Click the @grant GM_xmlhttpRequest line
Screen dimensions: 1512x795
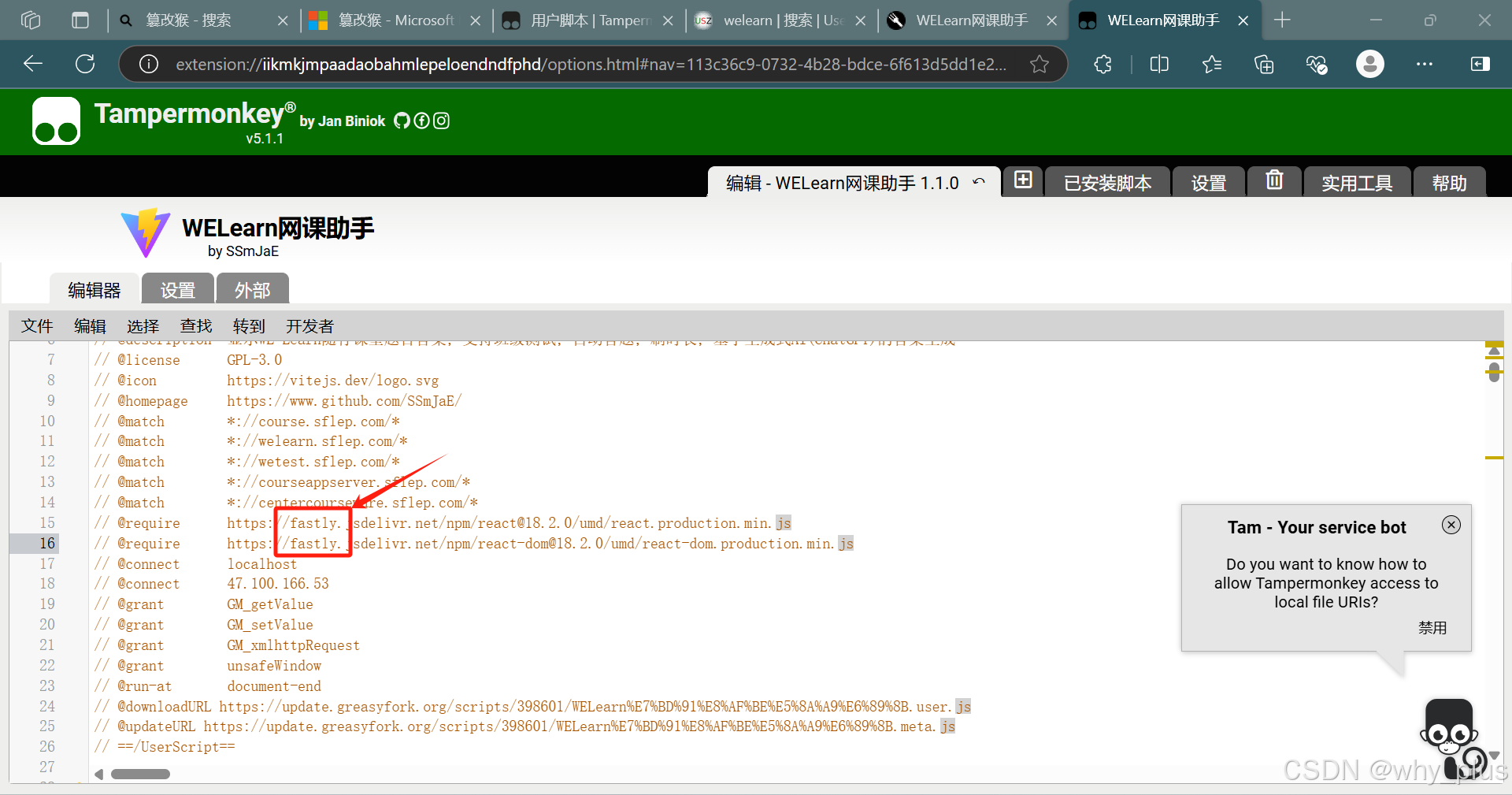pos(227,645)
